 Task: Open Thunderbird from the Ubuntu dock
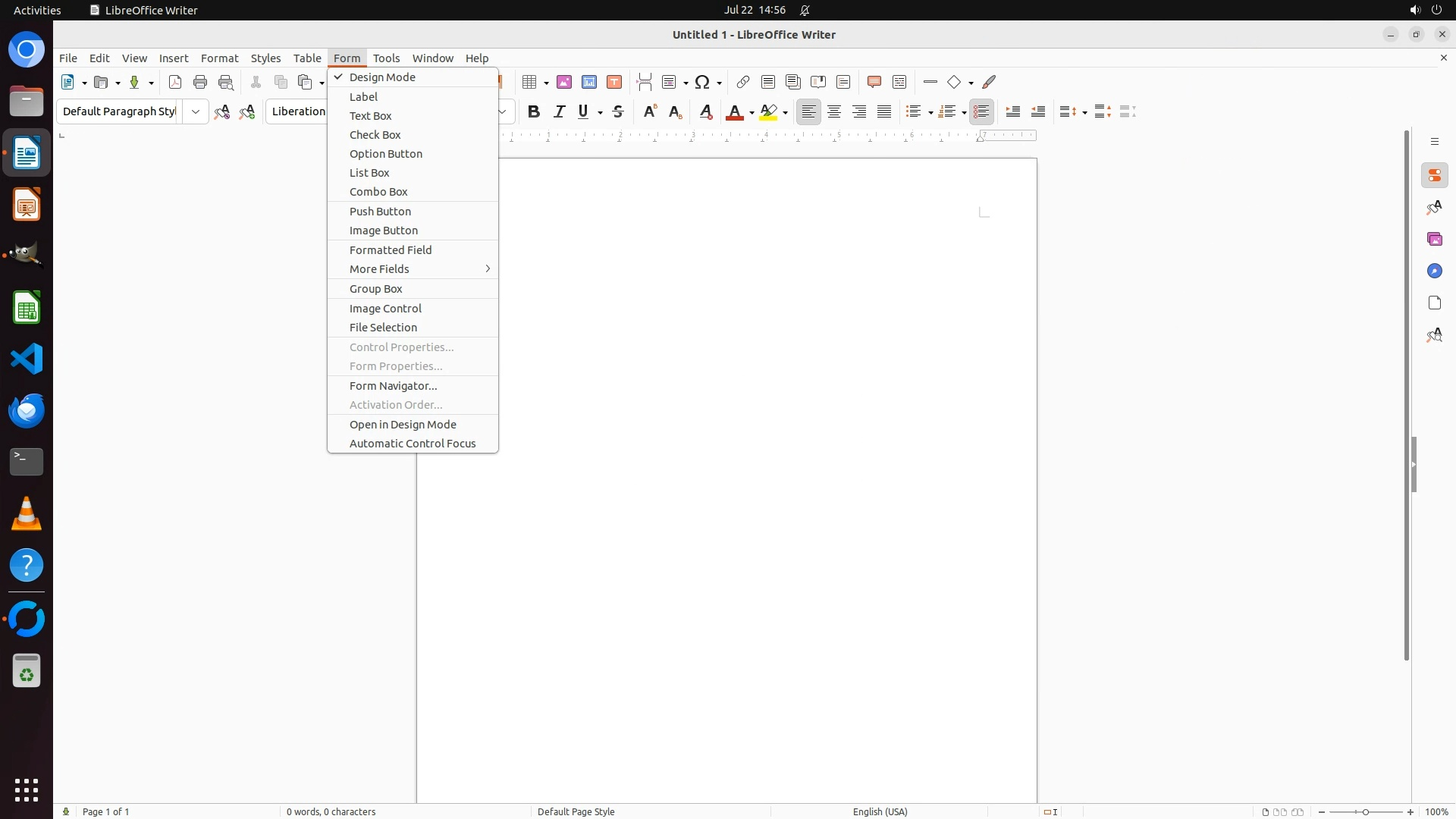pyautogui.click(x=27, y=410)
